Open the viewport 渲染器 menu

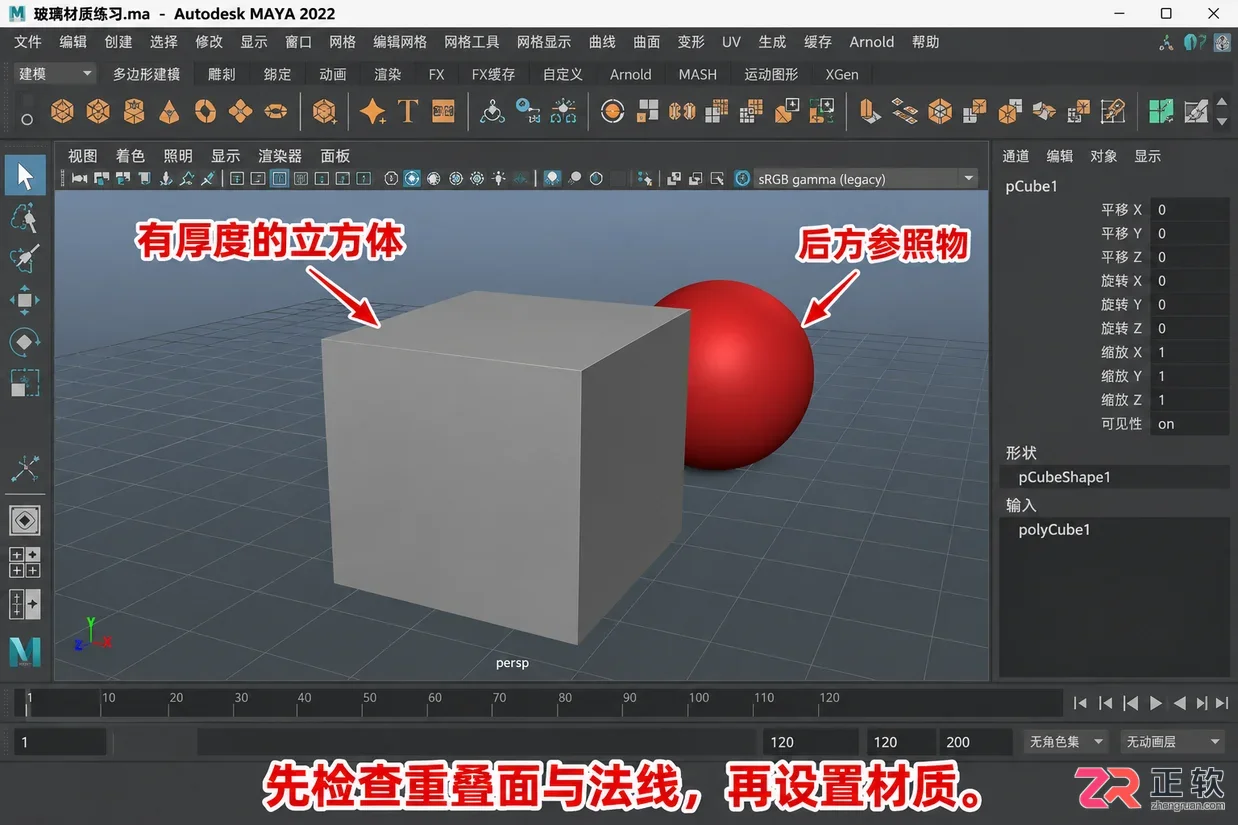[280, 156]
